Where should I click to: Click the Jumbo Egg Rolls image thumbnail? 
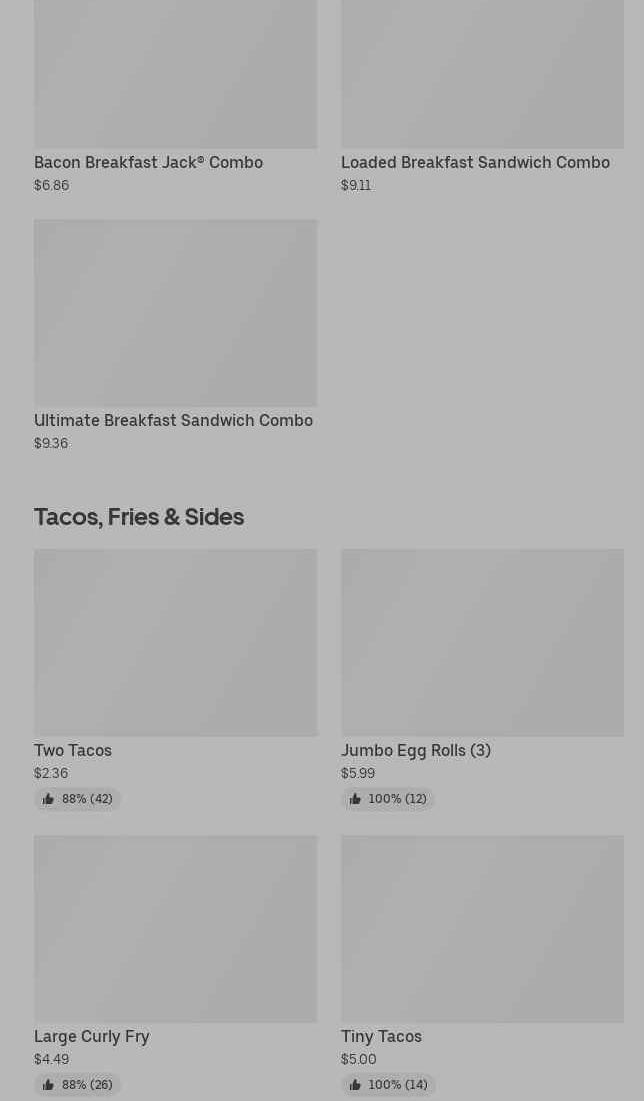482,642
